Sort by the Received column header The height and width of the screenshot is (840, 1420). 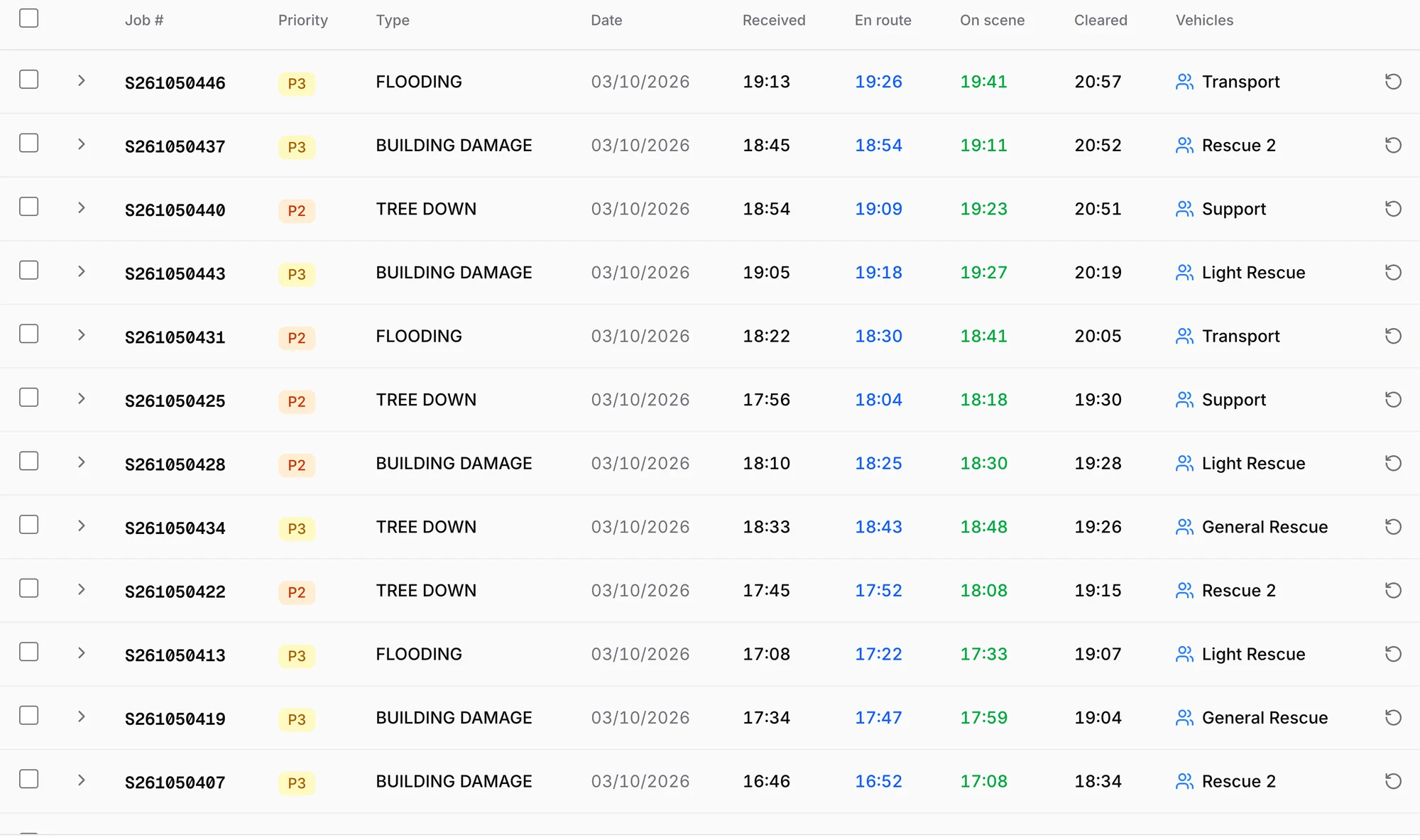[774, 21]
